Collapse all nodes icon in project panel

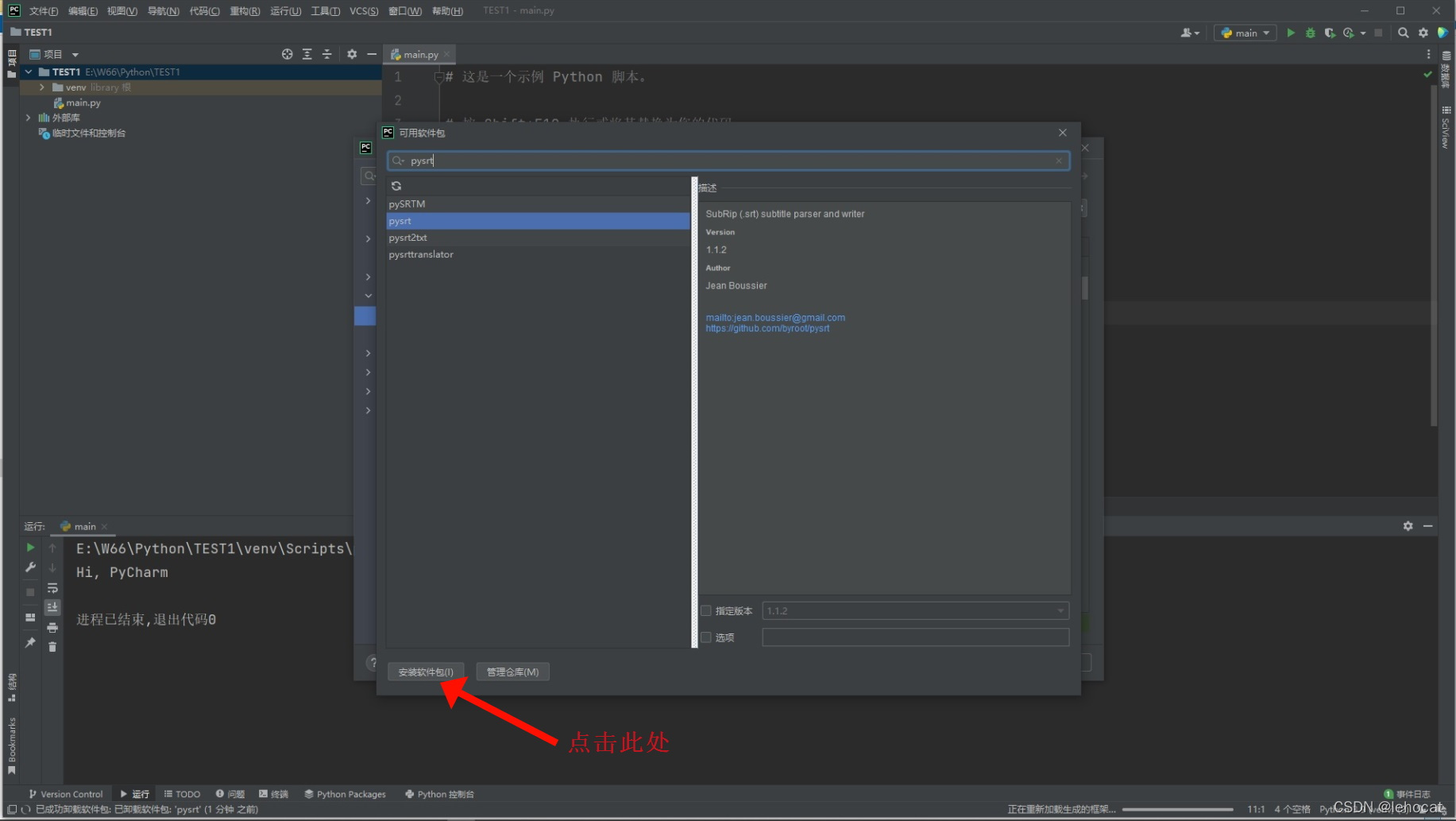[327, 54]
